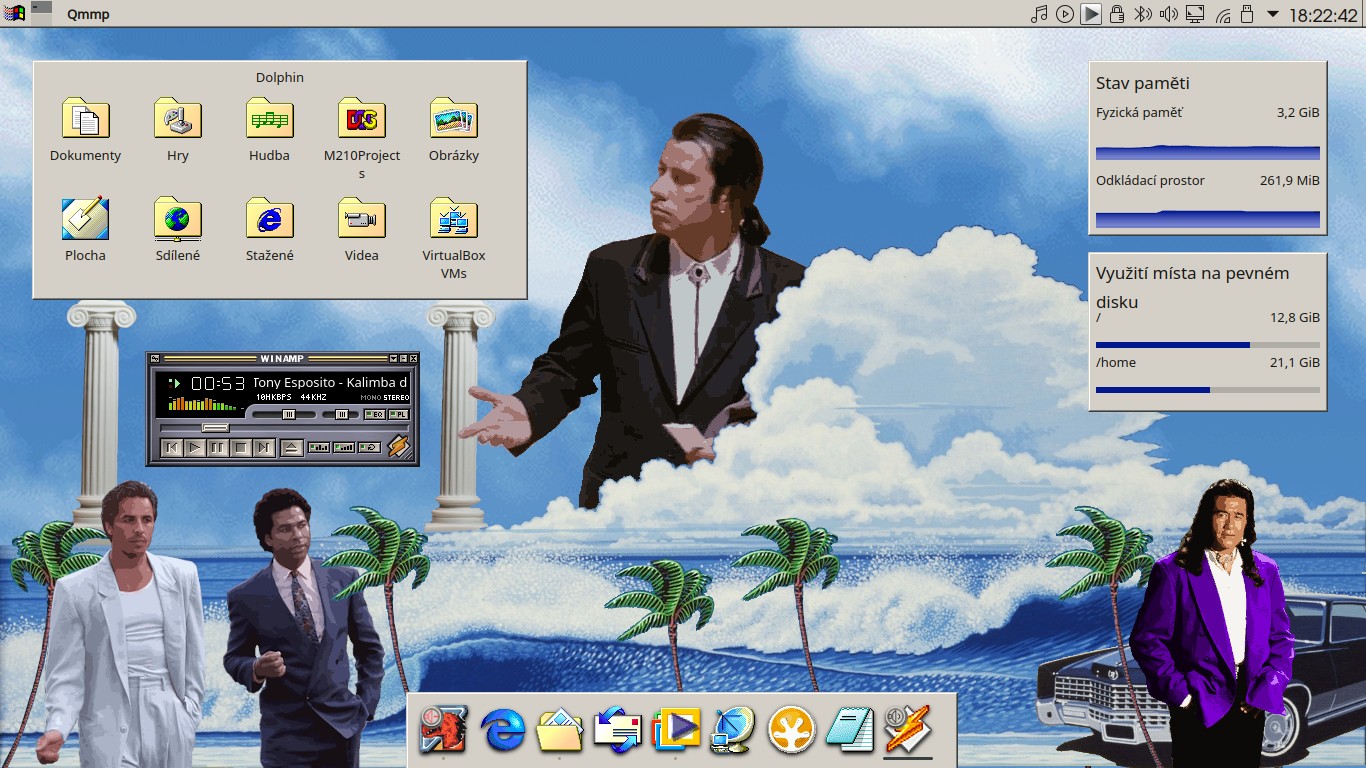
Task: Toggle repeat in Winamp
Action: pyautogui.click(x=369, y=447)
